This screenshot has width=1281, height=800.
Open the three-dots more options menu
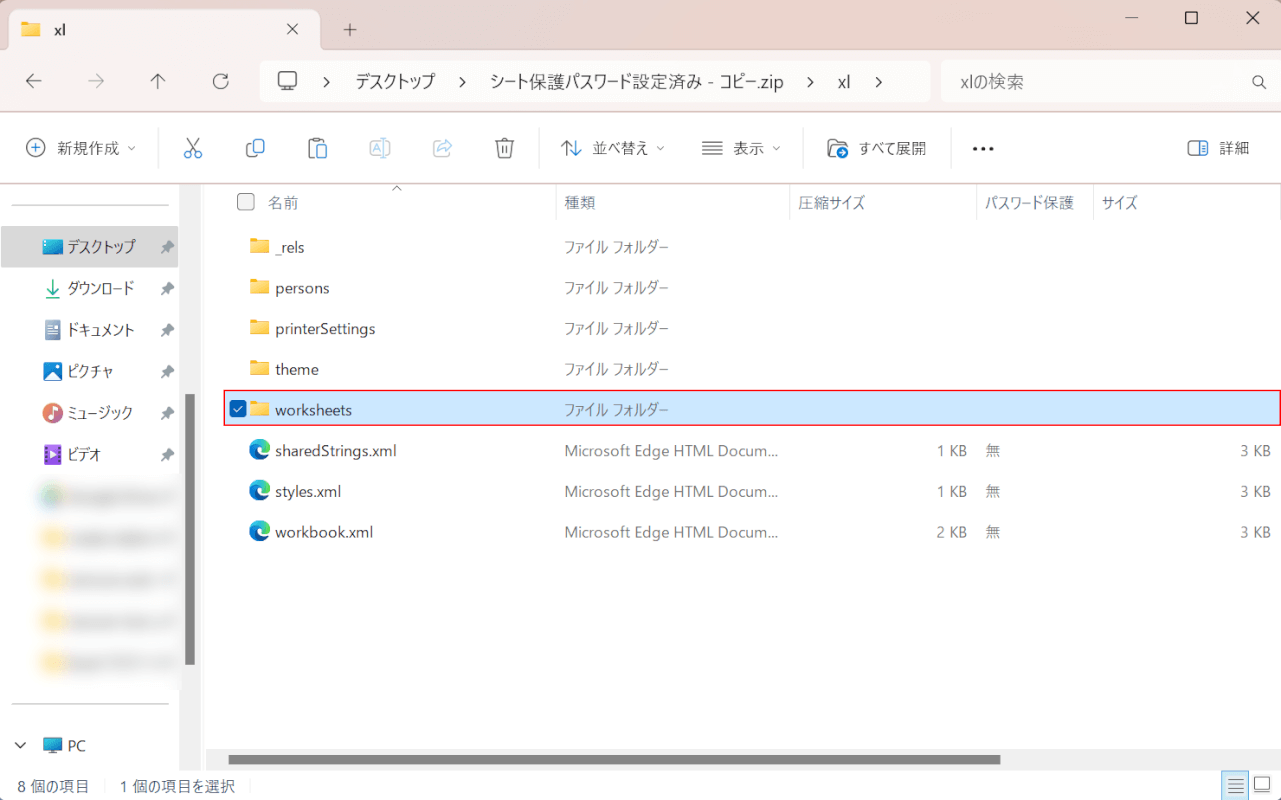pyautogui.click(x=983, y=148)
